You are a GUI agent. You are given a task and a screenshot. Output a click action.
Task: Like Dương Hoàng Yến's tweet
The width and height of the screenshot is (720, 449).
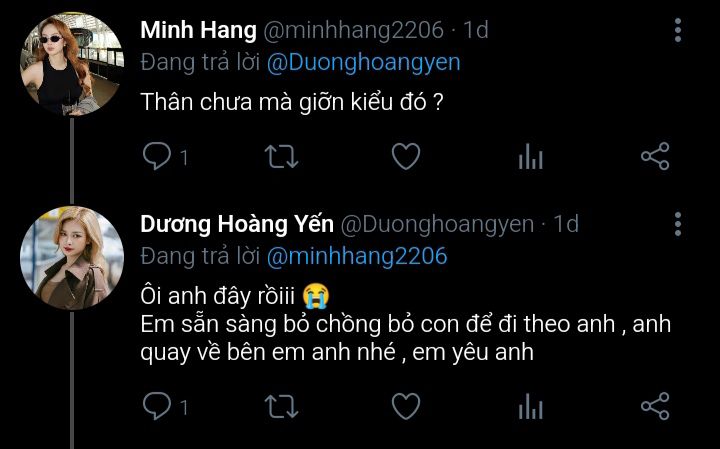404,405
